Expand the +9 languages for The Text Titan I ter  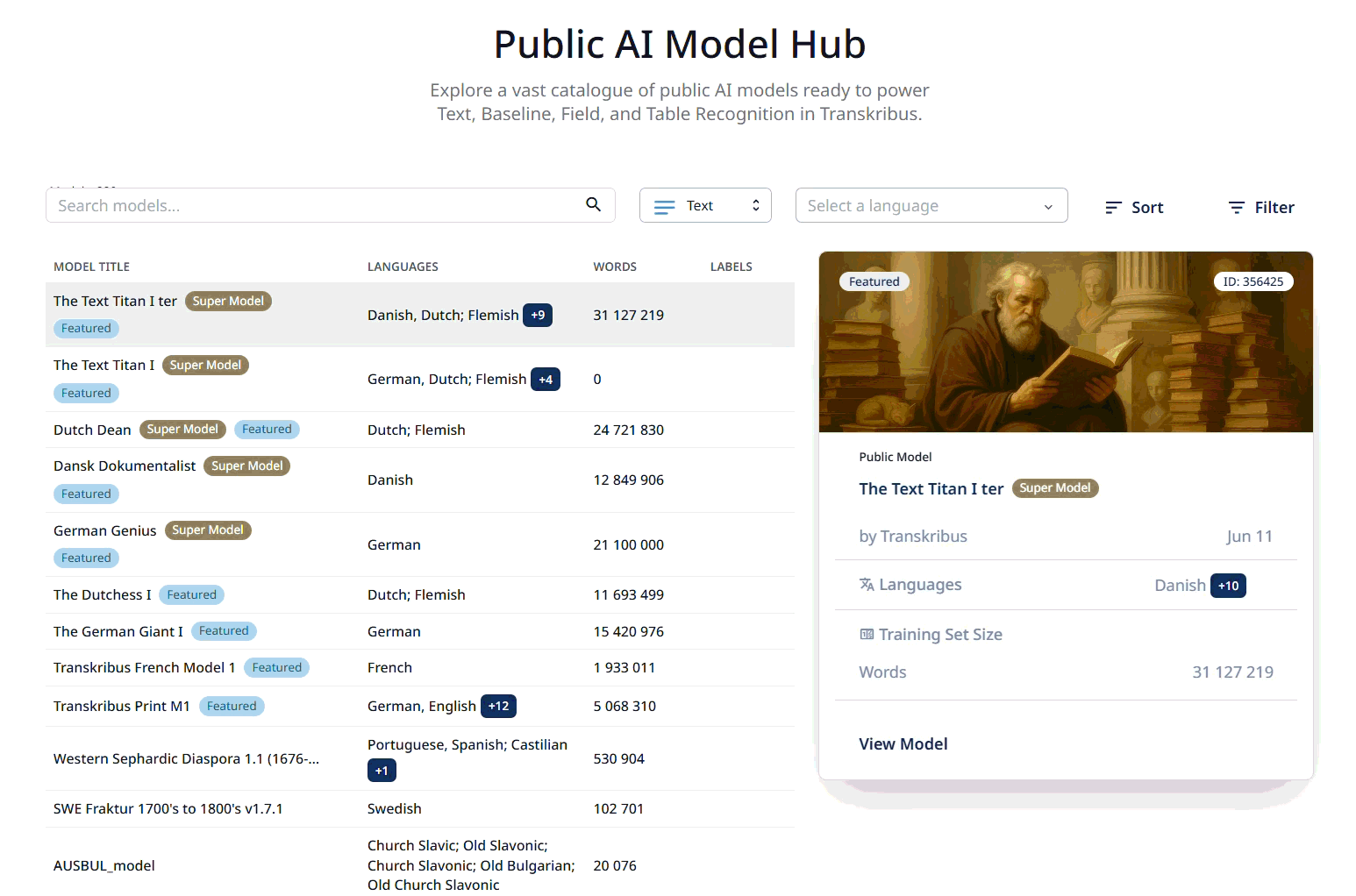pos(538,315)
